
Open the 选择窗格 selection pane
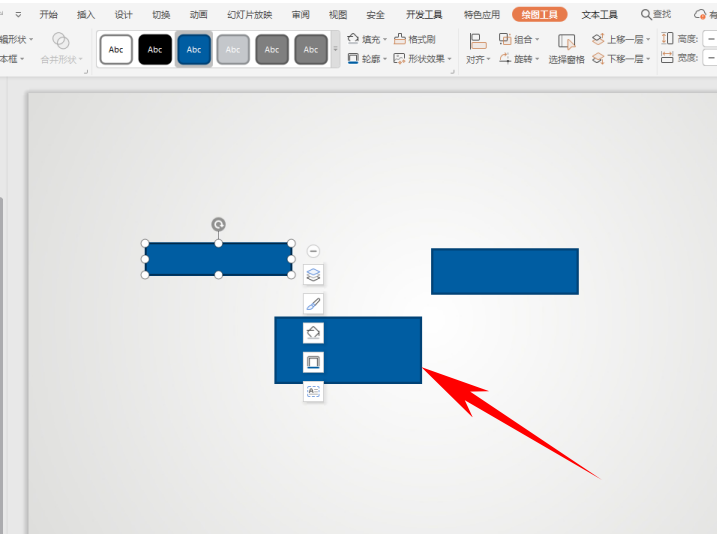(567, 49)
